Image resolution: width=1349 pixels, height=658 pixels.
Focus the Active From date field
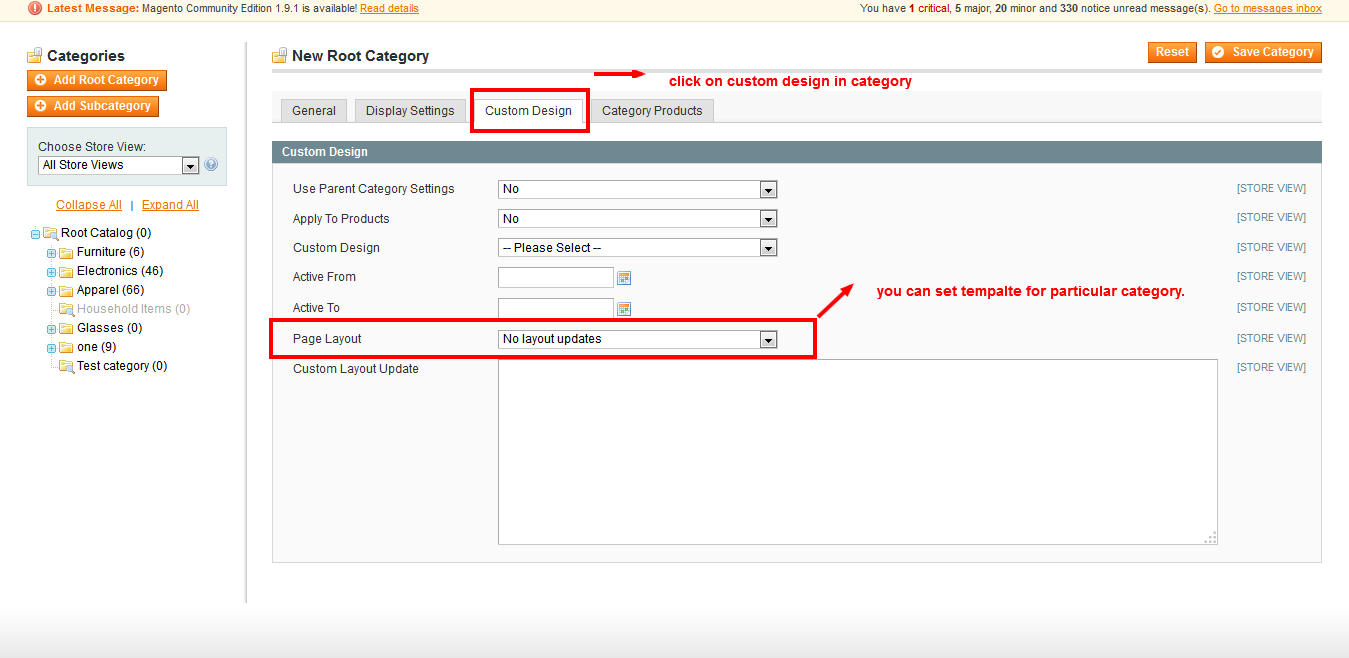point(556,278)
